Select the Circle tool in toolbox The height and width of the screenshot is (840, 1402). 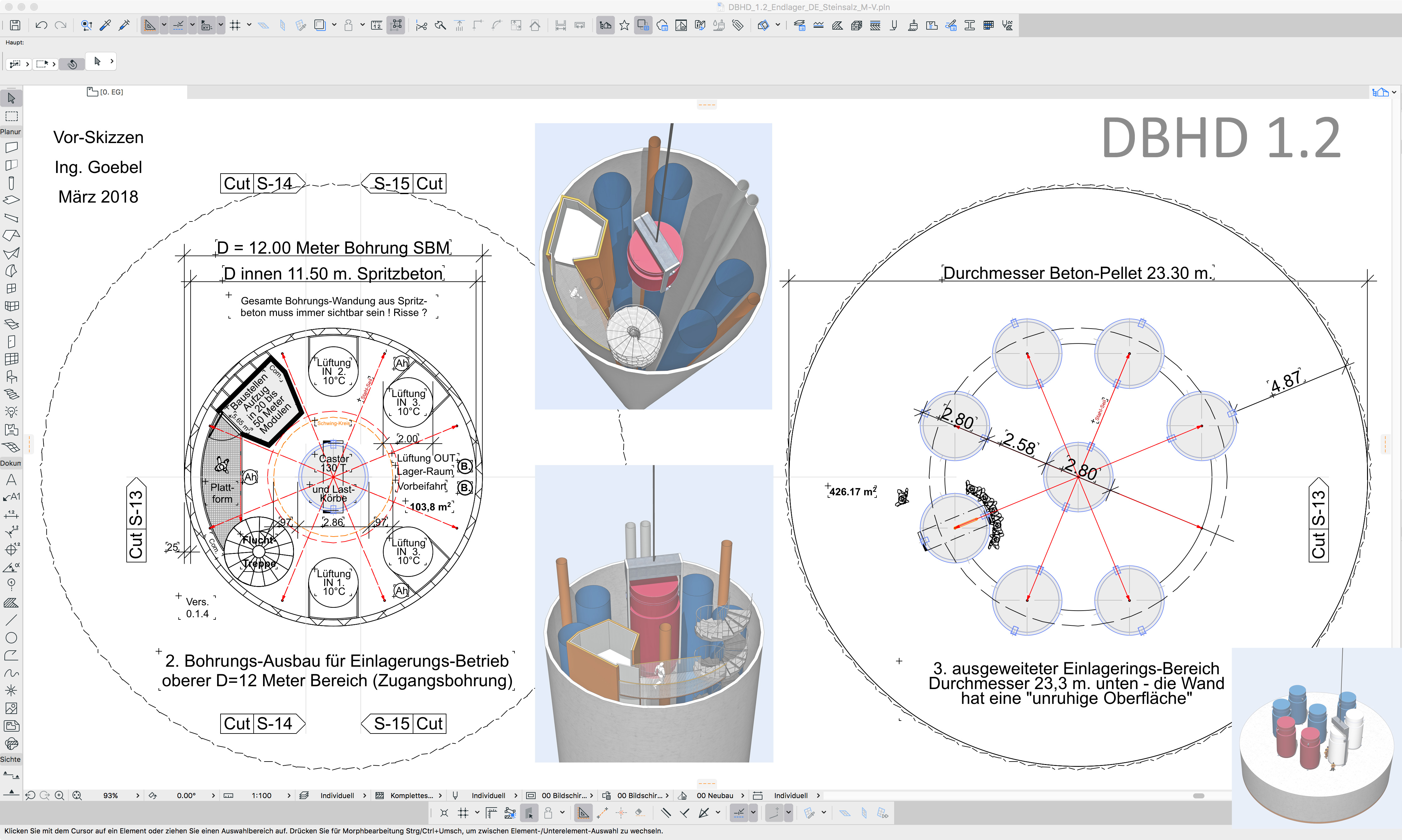11,638
